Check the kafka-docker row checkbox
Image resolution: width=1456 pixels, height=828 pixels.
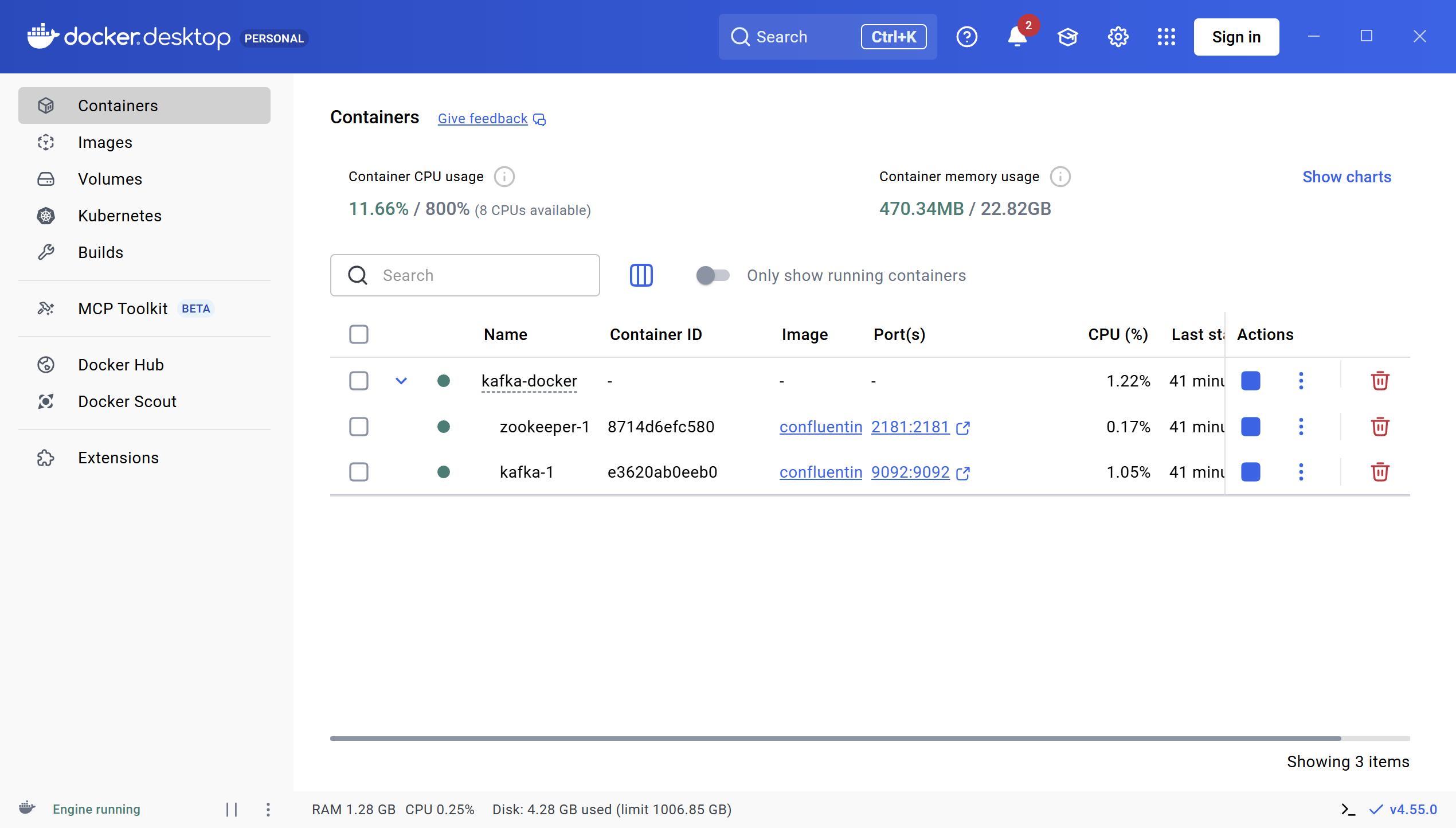click(359, 381)
